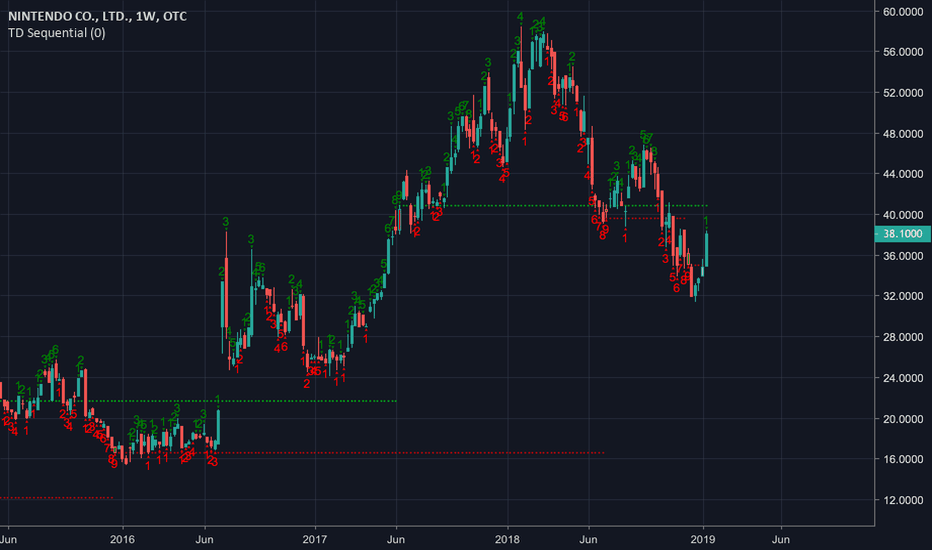The height and width of the screenshot is (550, 932).
Task: Click the 36.0000 price axis label
Action: pyautogui.click(x=903, y=256)
